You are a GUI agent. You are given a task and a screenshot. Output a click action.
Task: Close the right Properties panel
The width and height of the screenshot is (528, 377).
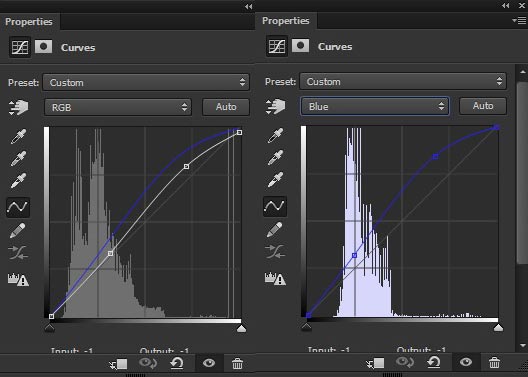pyautogui.click(x=522, y=5)
